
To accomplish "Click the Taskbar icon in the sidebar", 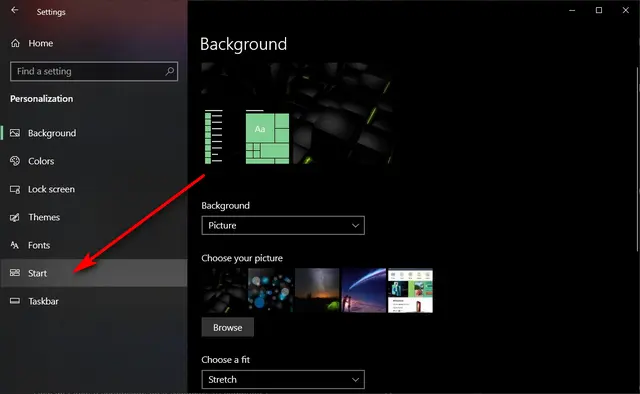I will 15,301.
